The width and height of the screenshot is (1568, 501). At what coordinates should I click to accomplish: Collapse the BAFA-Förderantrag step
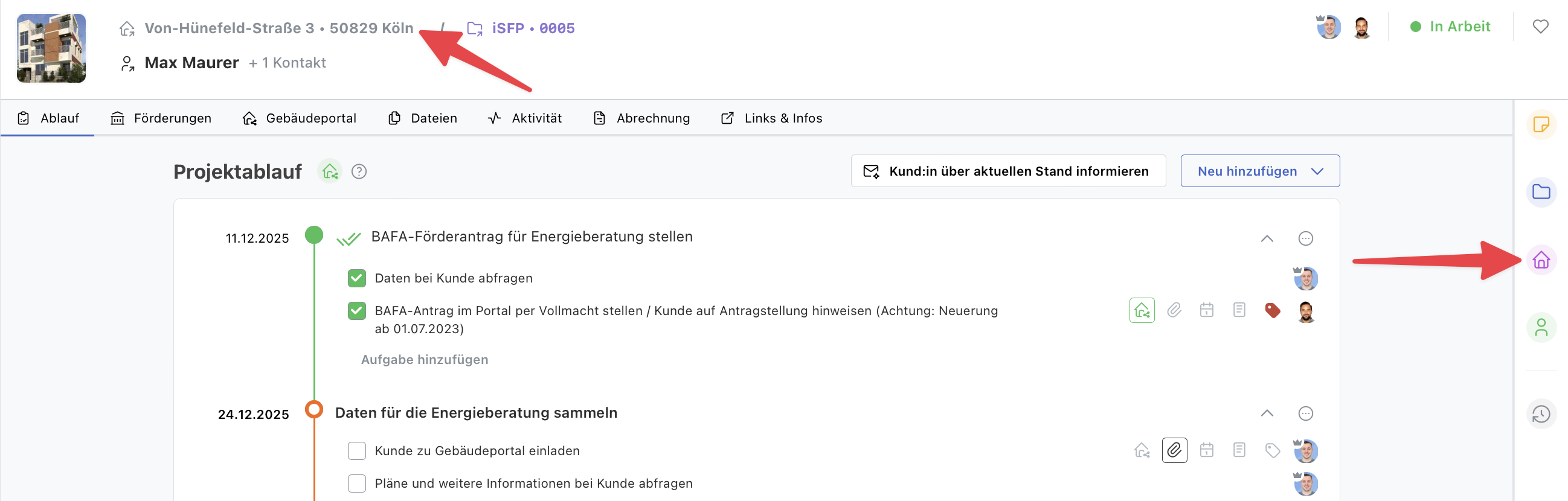coord(1267,238)
